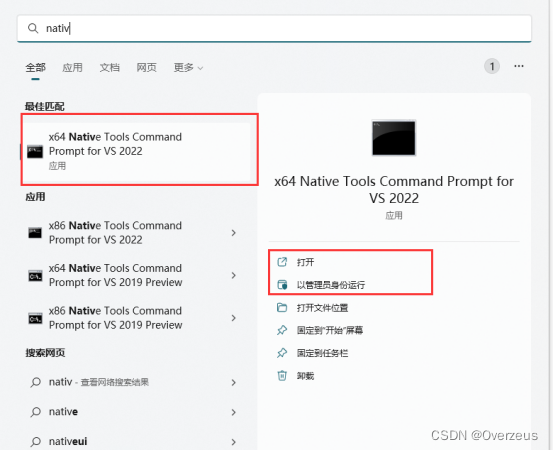Click folder icon beside 打开文件位置
Image resolution: width=553 pixels, height=450 pixels.
[x=282, y=308]
